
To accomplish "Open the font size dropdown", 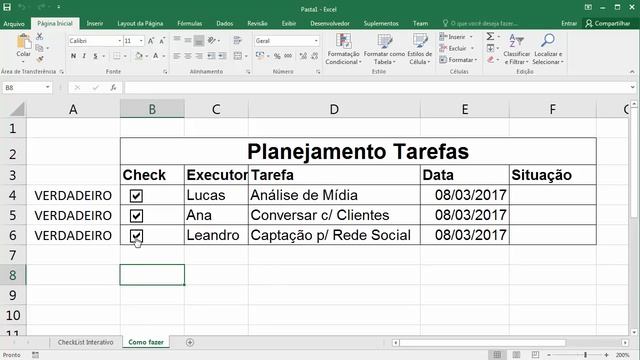I will tap(141, 41).
